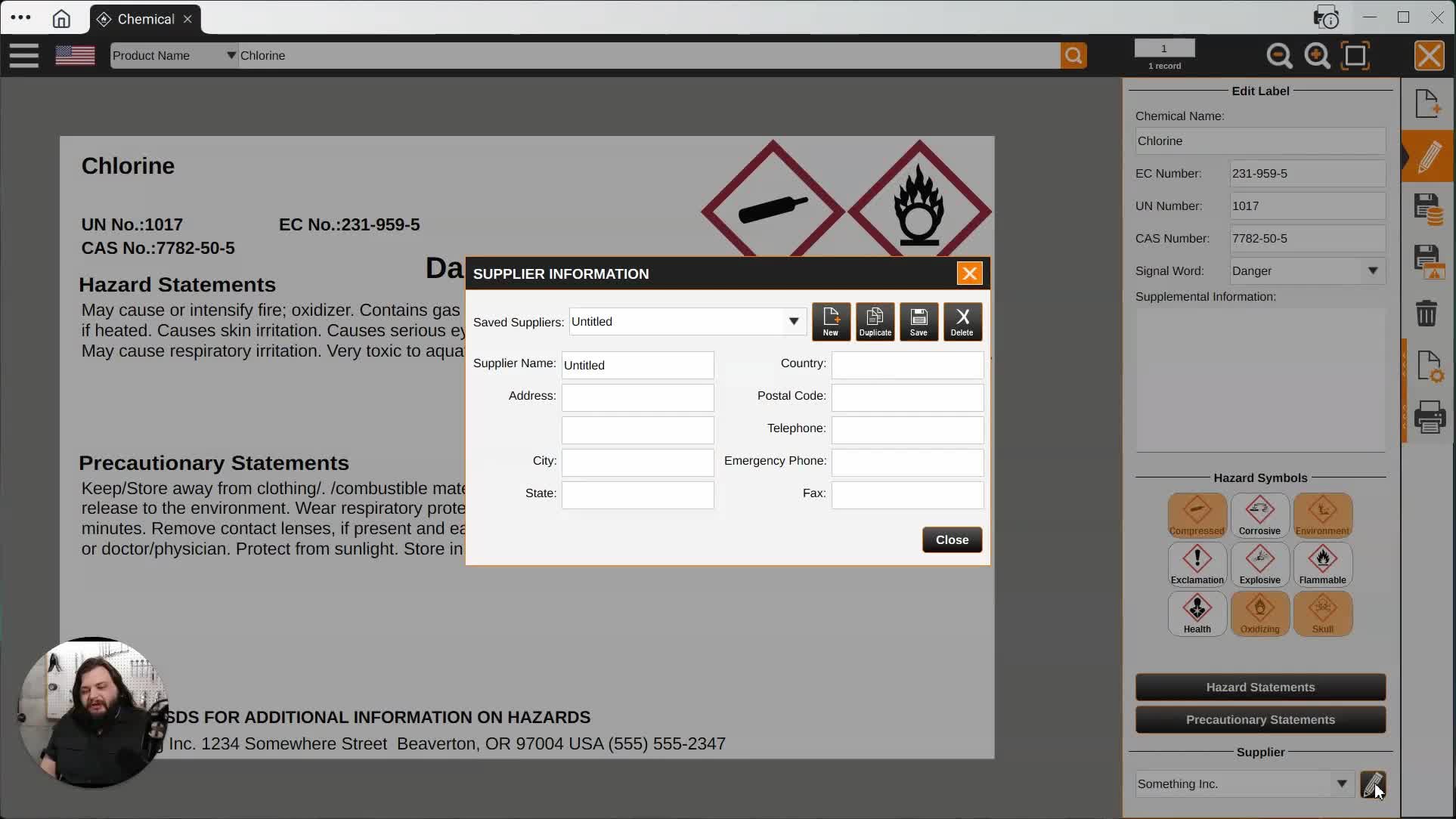Click the zoom in magnifier icon
1456x819 pixels.
pyautogui.click(x=1317, y=56)
